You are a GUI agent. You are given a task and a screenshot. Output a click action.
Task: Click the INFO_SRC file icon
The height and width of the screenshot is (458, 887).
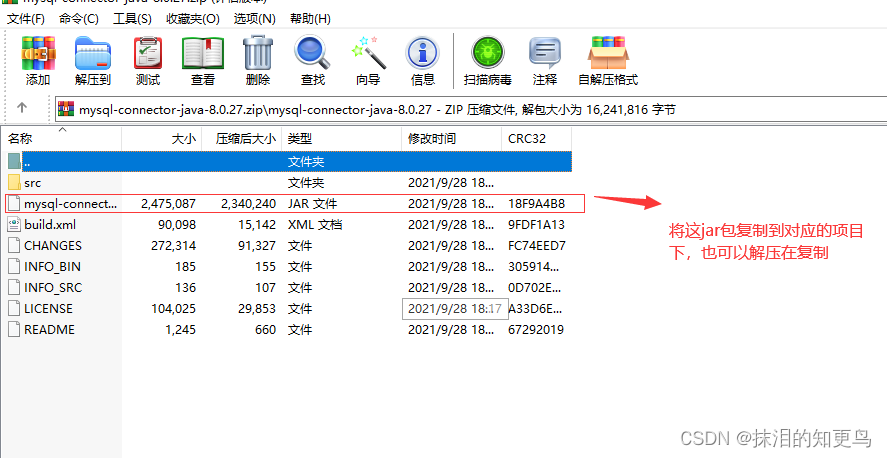pos(15,287)
